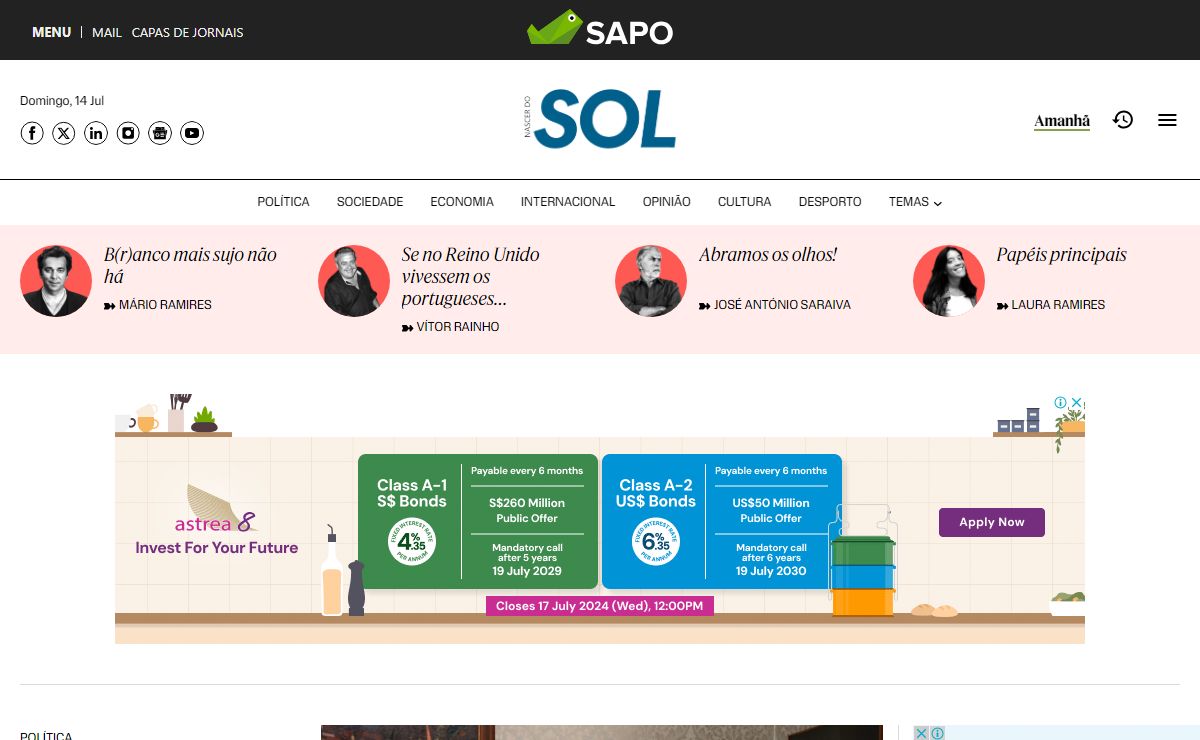The image size is (1200, 740).
Task: Open the LinkedIn social icon
Action: (96, 133)
